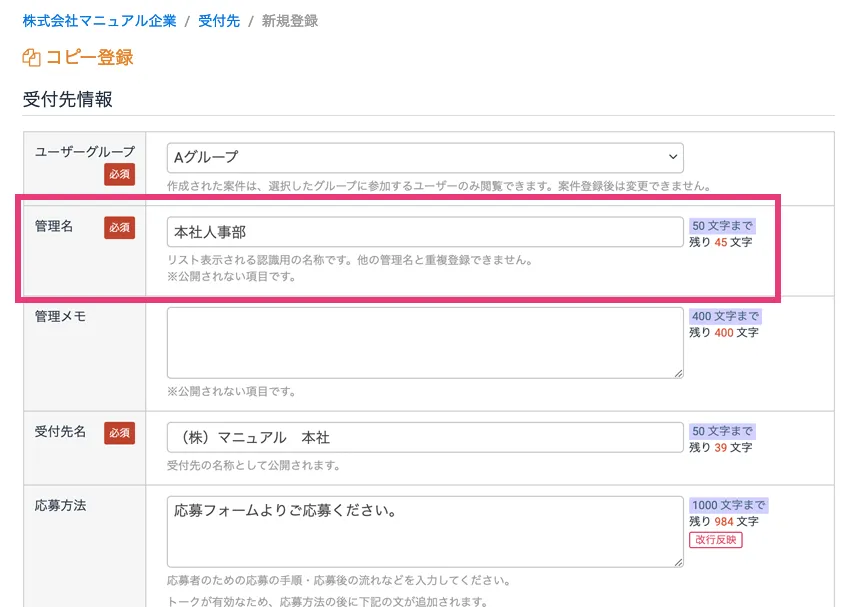Select the 受付先名 input field
This screenshot has width=860, height=607.
(425, 437)
